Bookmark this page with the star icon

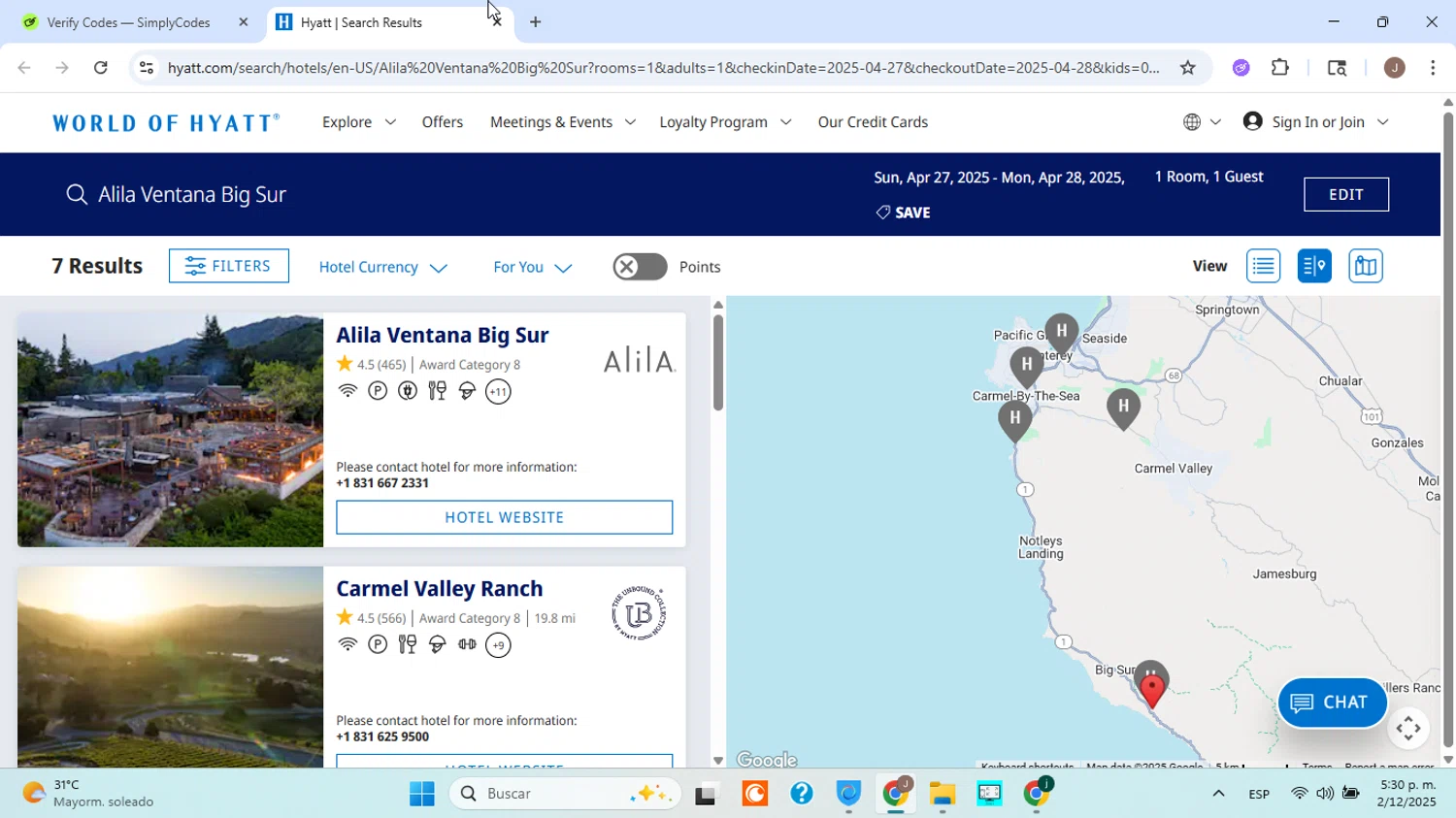point(1187,68)
